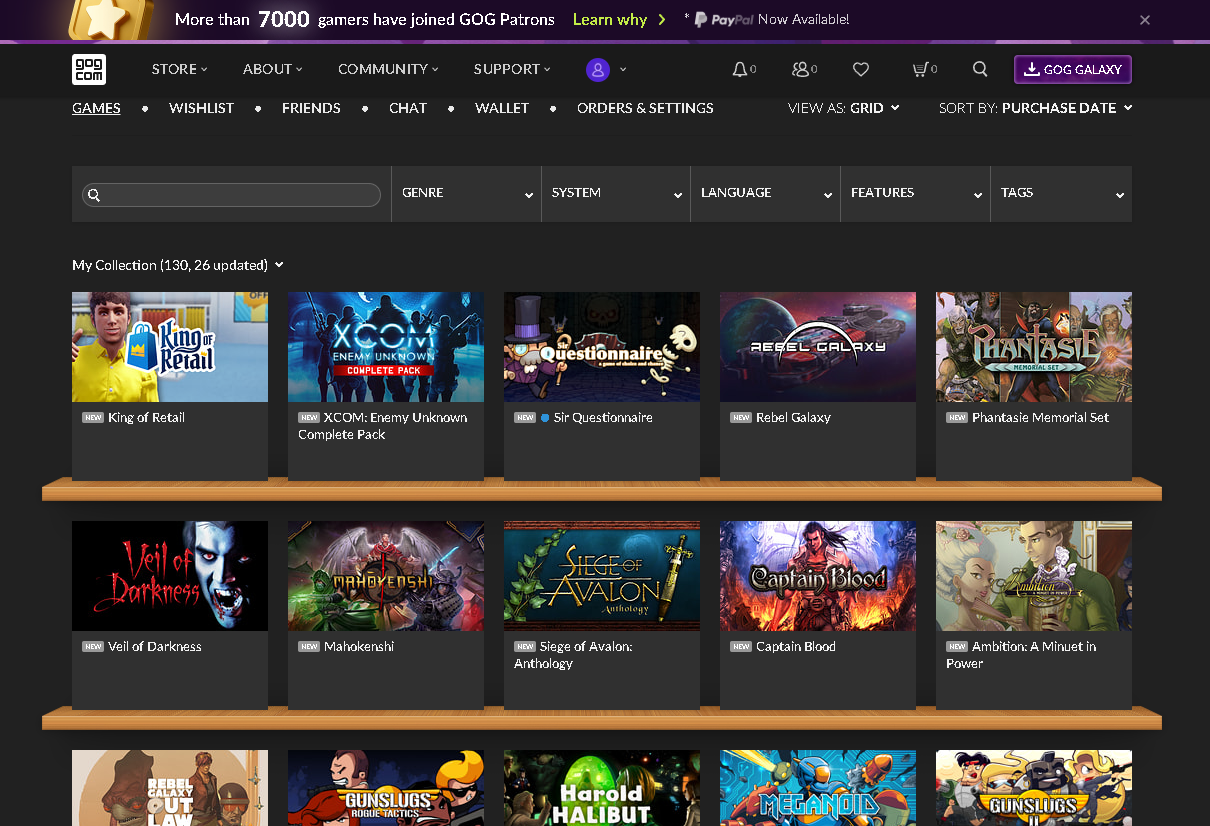The width and height of the screenshot is (1210, 826).
Task: Open the ABOUT menu
Action: (272, 69)
